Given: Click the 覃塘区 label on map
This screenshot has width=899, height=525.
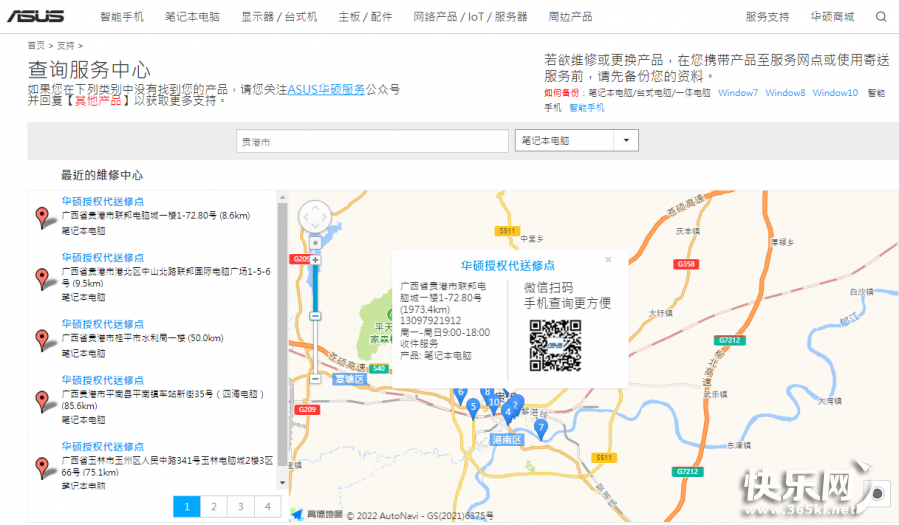Looking at the screenshot, I should coord(349,379).
